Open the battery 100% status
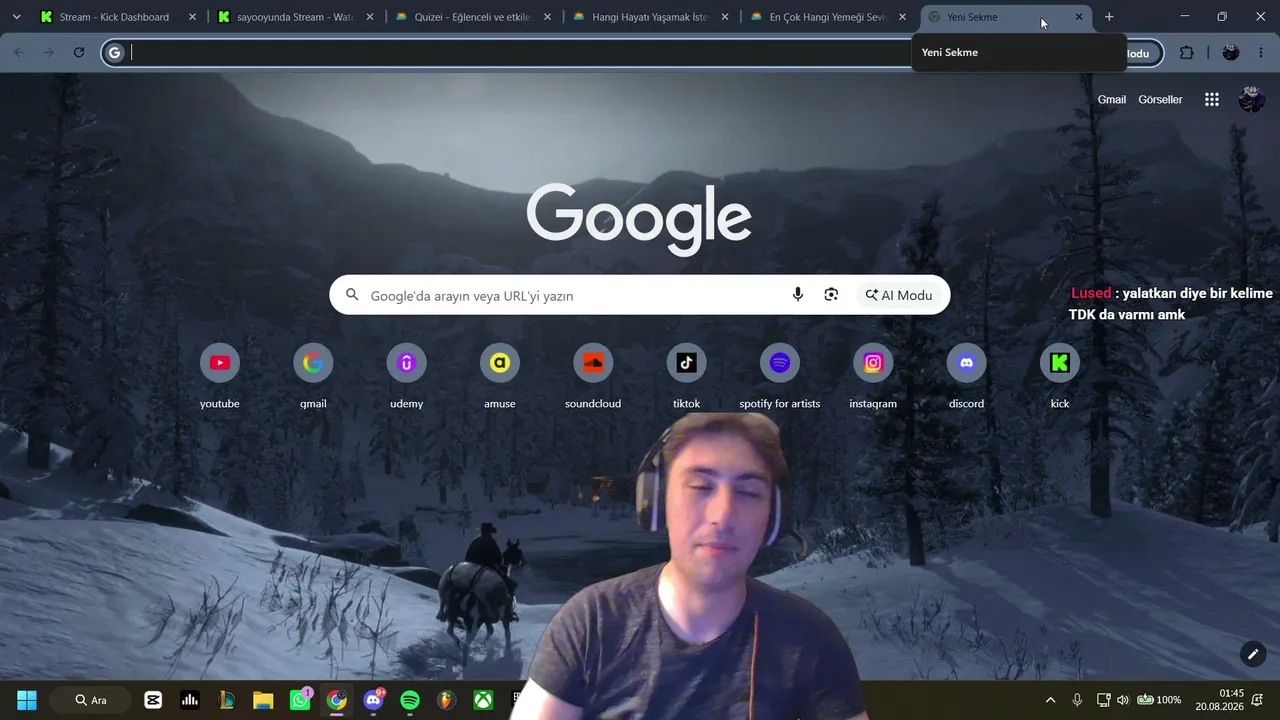The width and height of the screenshot is (1280, 720). point(1159,700)
